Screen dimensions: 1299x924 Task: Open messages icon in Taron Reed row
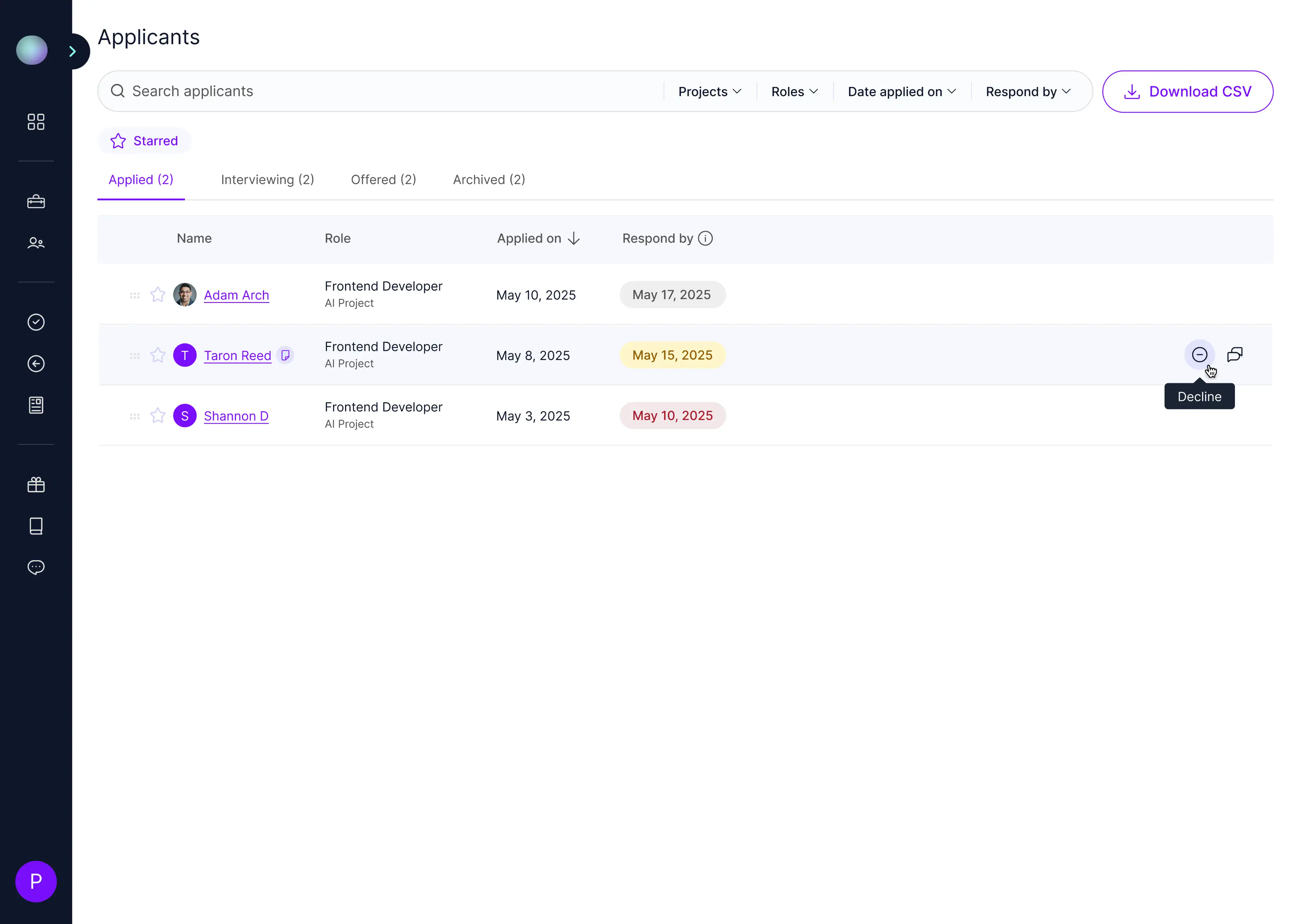click(1235, 355)
